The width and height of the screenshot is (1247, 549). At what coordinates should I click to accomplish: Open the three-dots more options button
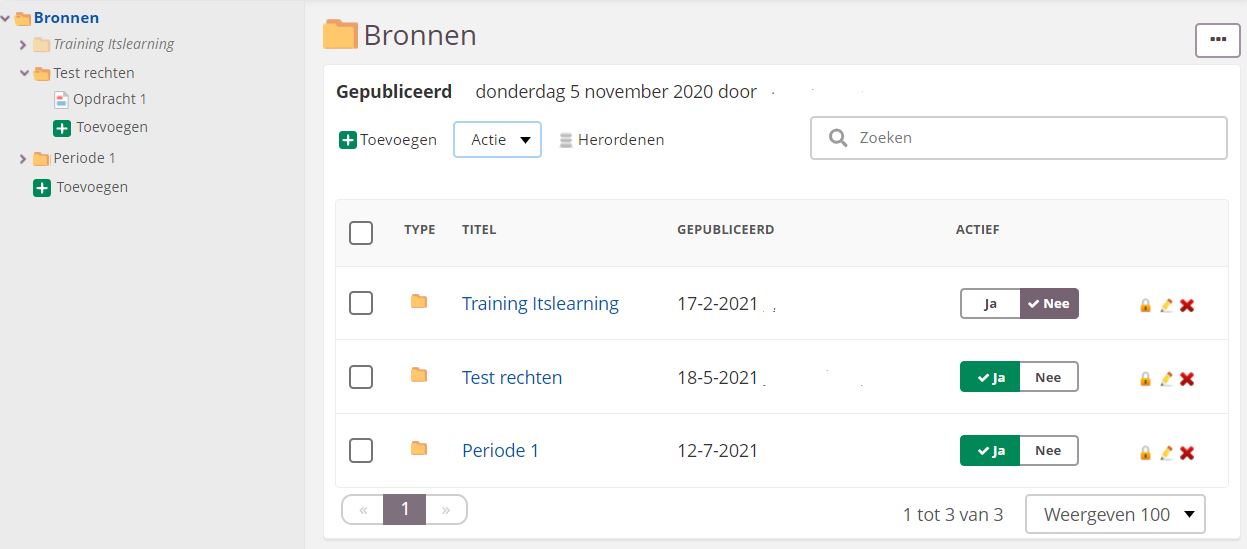[x=1218, y=40]
